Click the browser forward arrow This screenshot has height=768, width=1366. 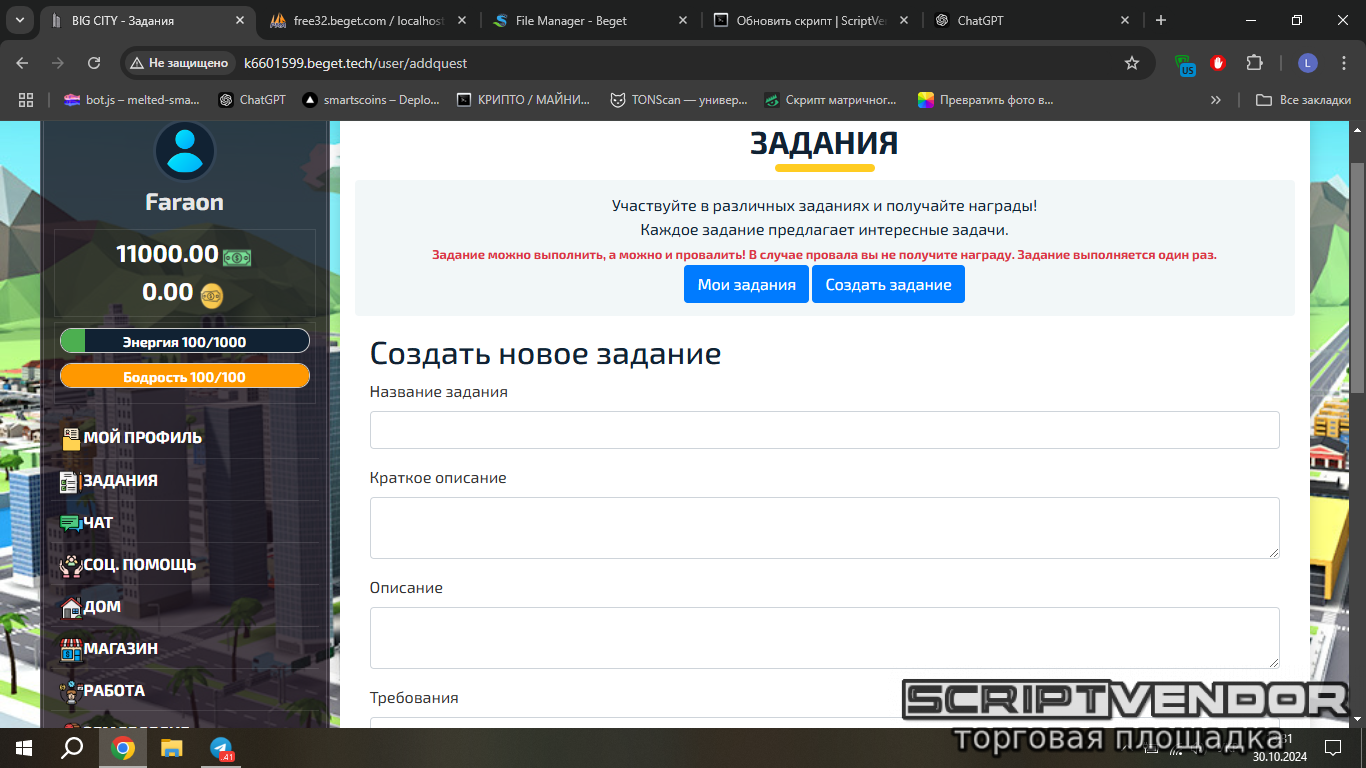click(x=58, y=63)
